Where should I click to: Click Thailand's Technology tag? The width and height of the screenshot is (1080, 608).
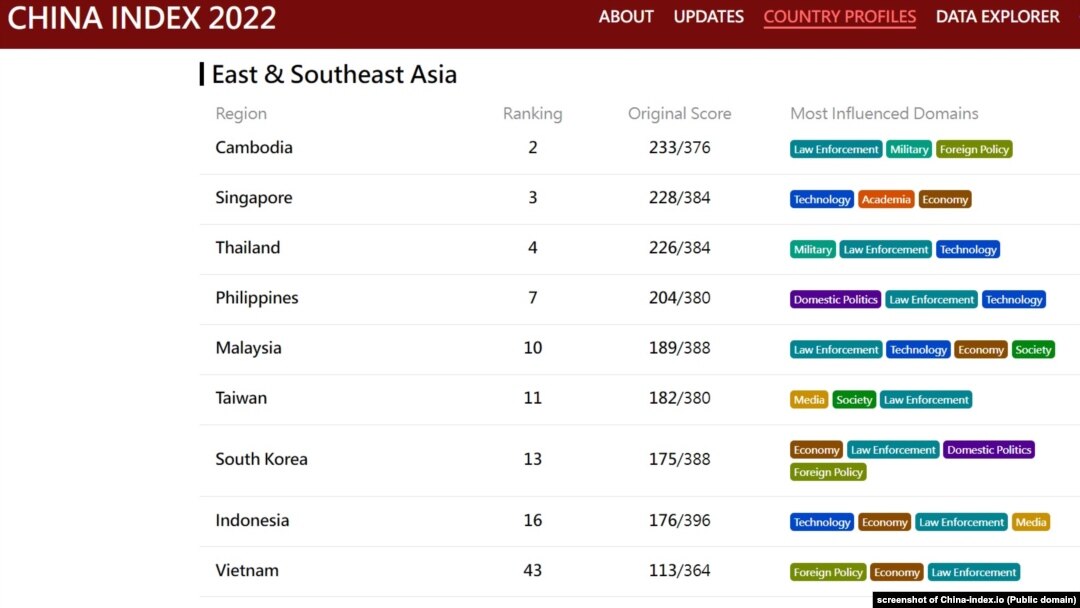pyautogui.click(x=968, y=250)
